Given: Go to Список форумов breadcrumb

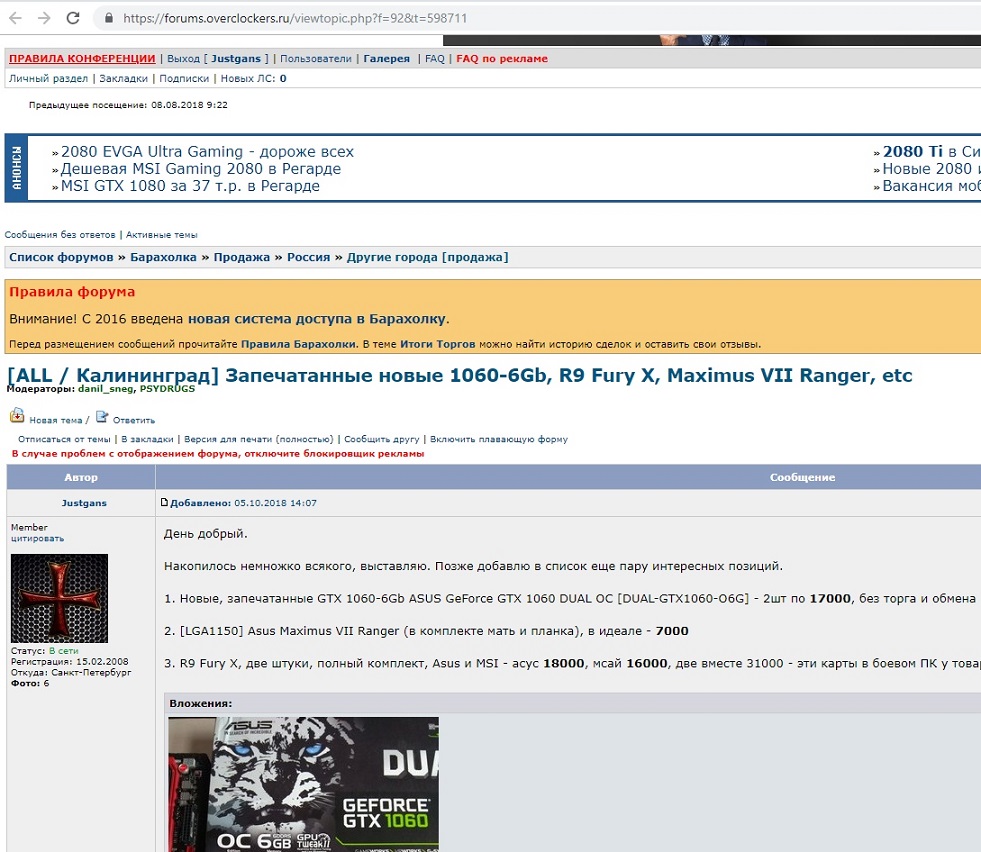Looking at the screenshot, I should click(x=61, y=257).
